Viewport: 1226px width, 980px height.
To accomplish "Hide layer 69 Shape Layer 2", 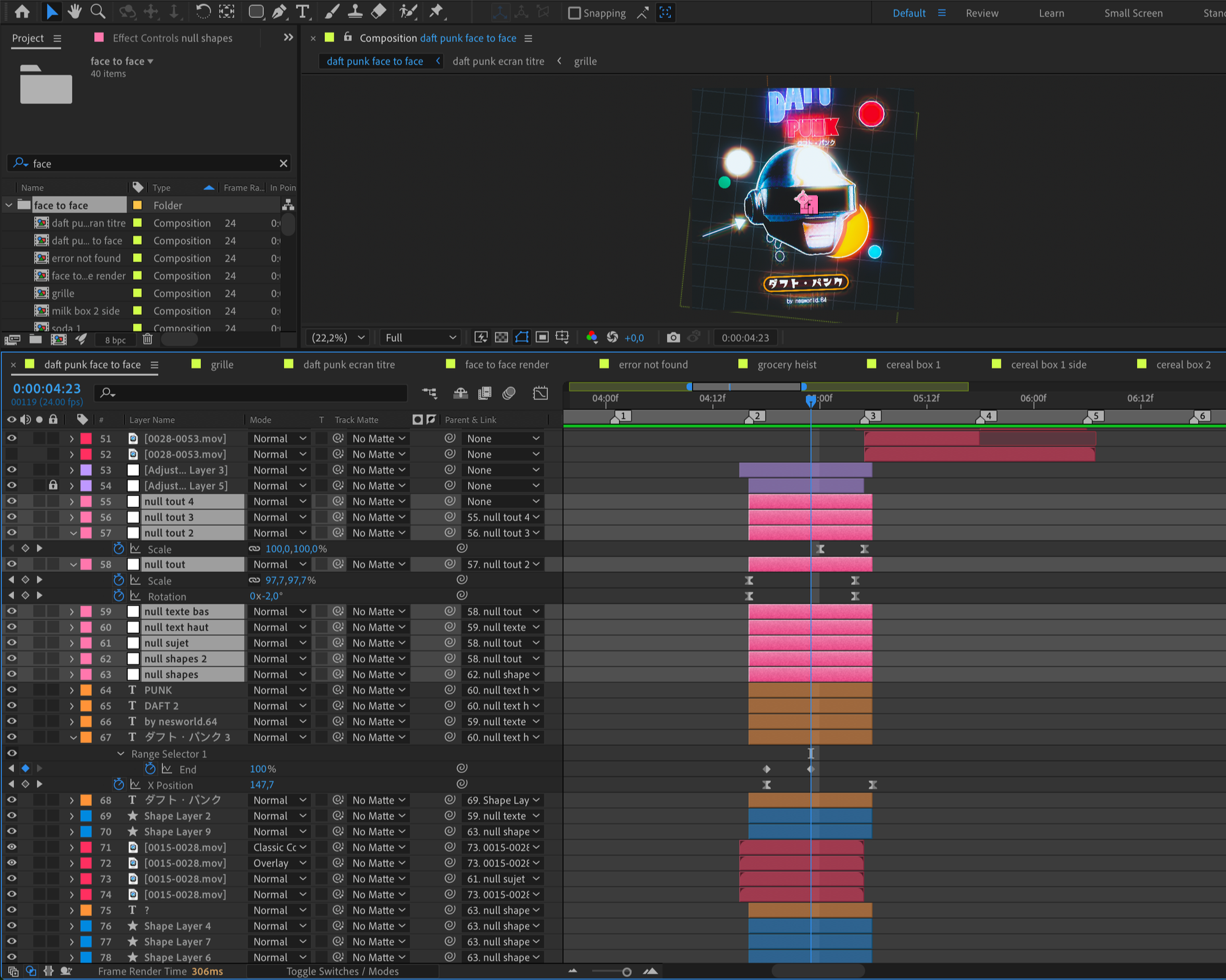I will (12, 816).
